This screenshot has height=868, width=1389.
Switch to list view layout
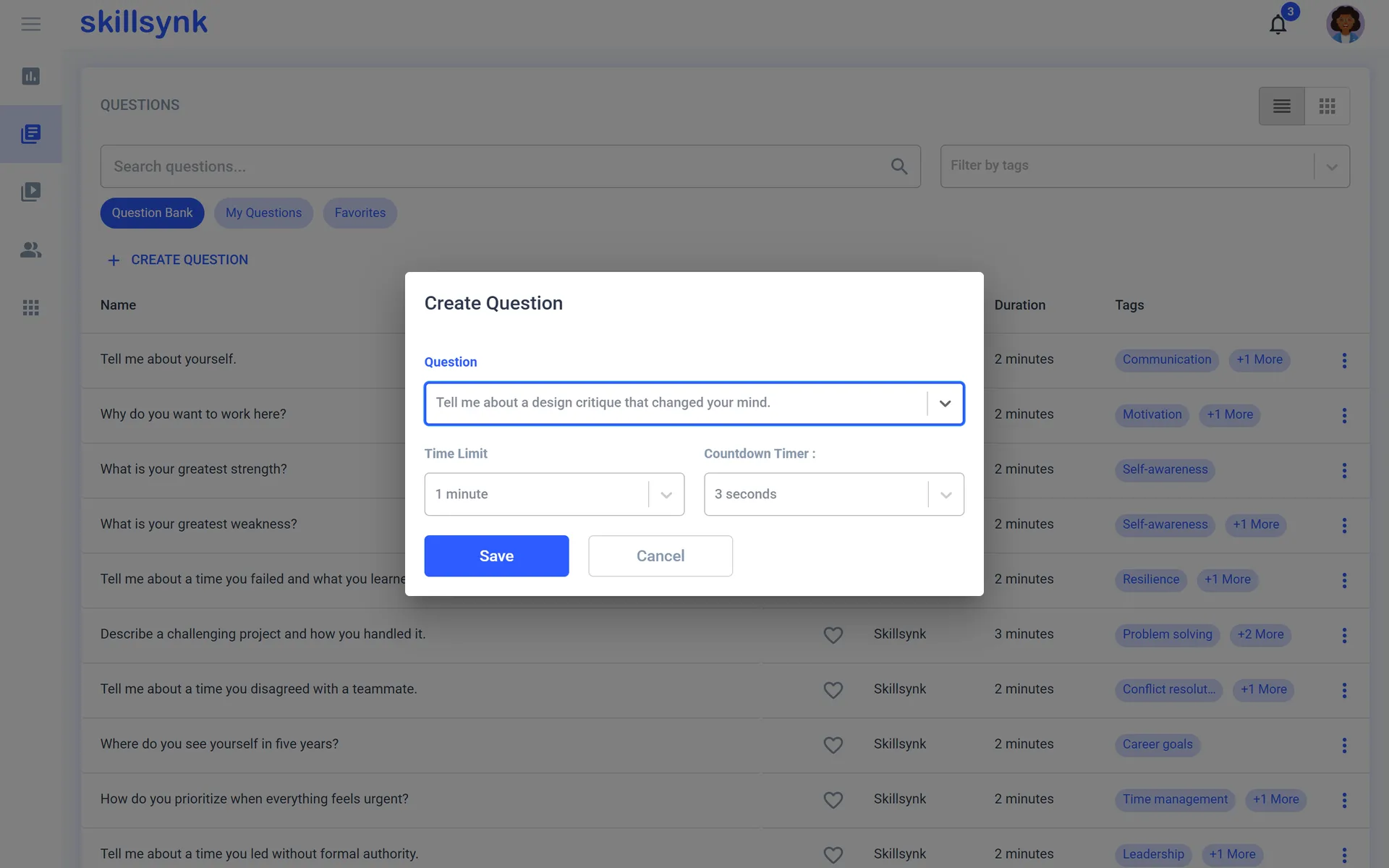click(x=1281, y=106)
